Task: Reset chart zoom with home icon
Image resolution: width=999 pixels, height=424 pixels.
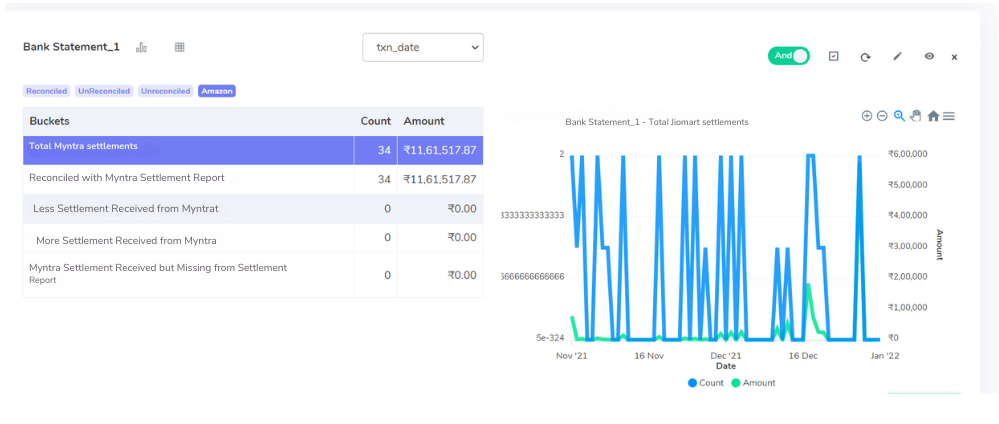Action: (933, 116)
